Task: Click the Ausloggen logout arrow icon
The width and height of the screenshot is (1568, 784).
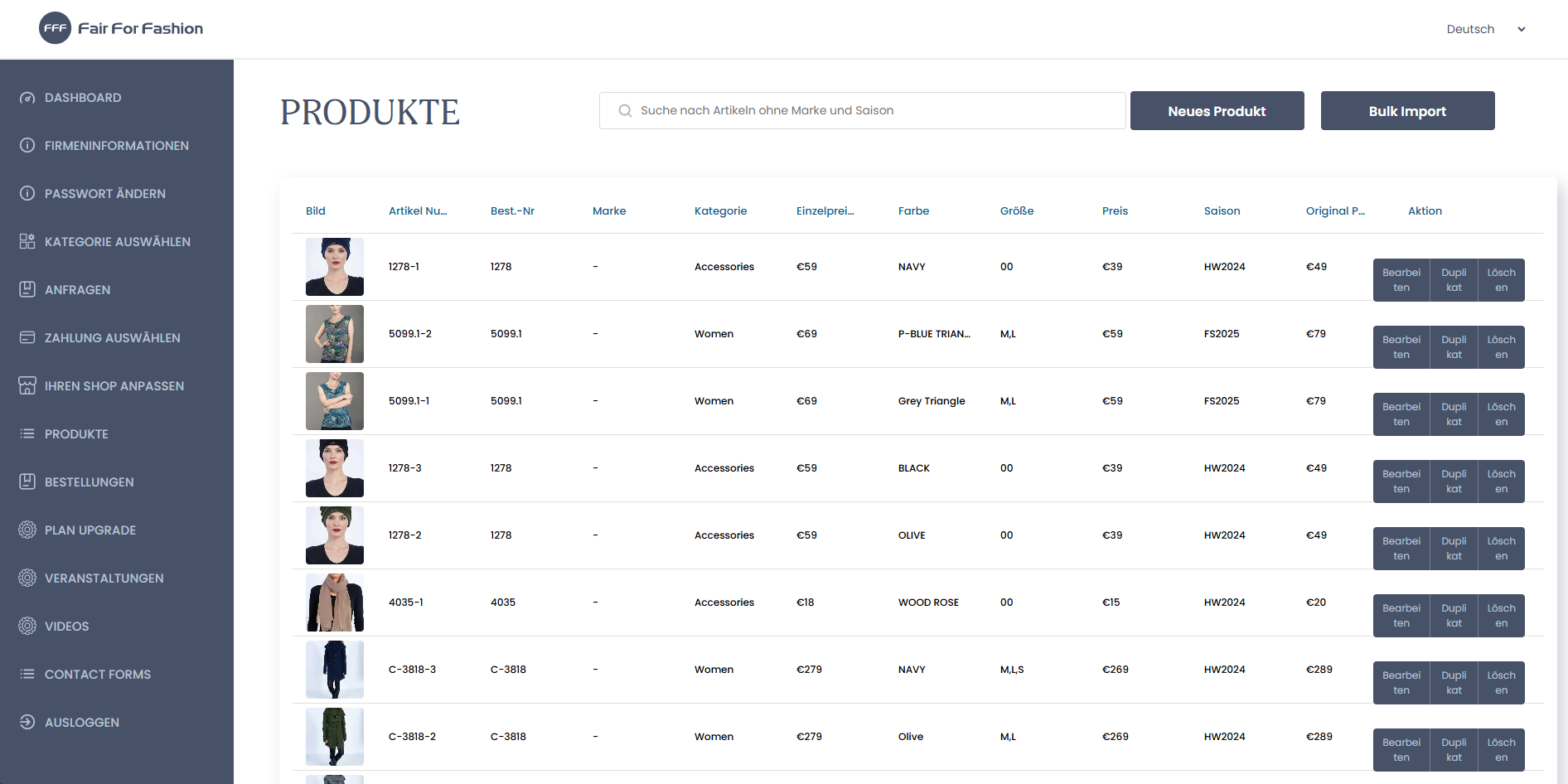Action: click(27, 723)
